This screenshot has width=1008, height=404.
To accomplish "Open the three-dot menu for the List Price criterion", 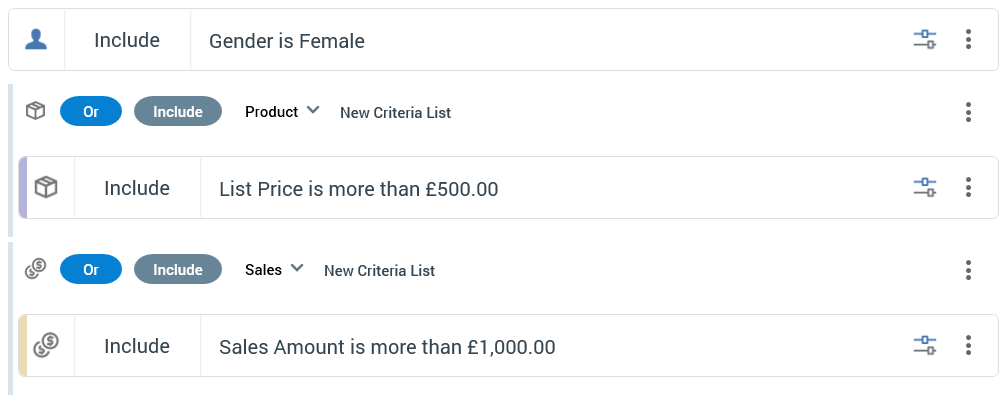I will [968, 188].
